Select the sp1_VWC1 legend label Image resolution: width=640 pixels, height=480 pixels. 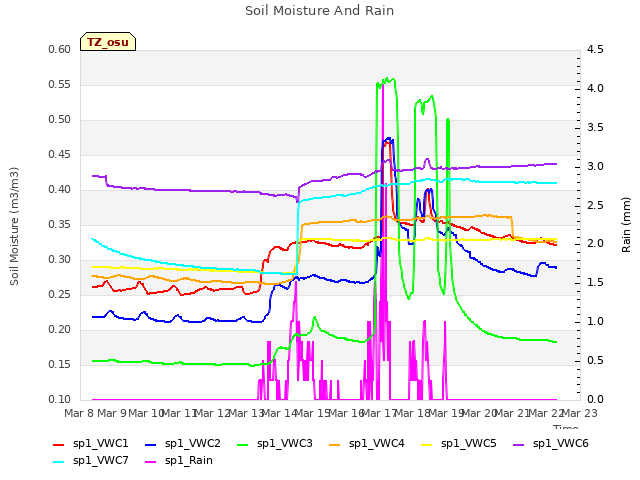pyautogui.click(x=100, y=444)
